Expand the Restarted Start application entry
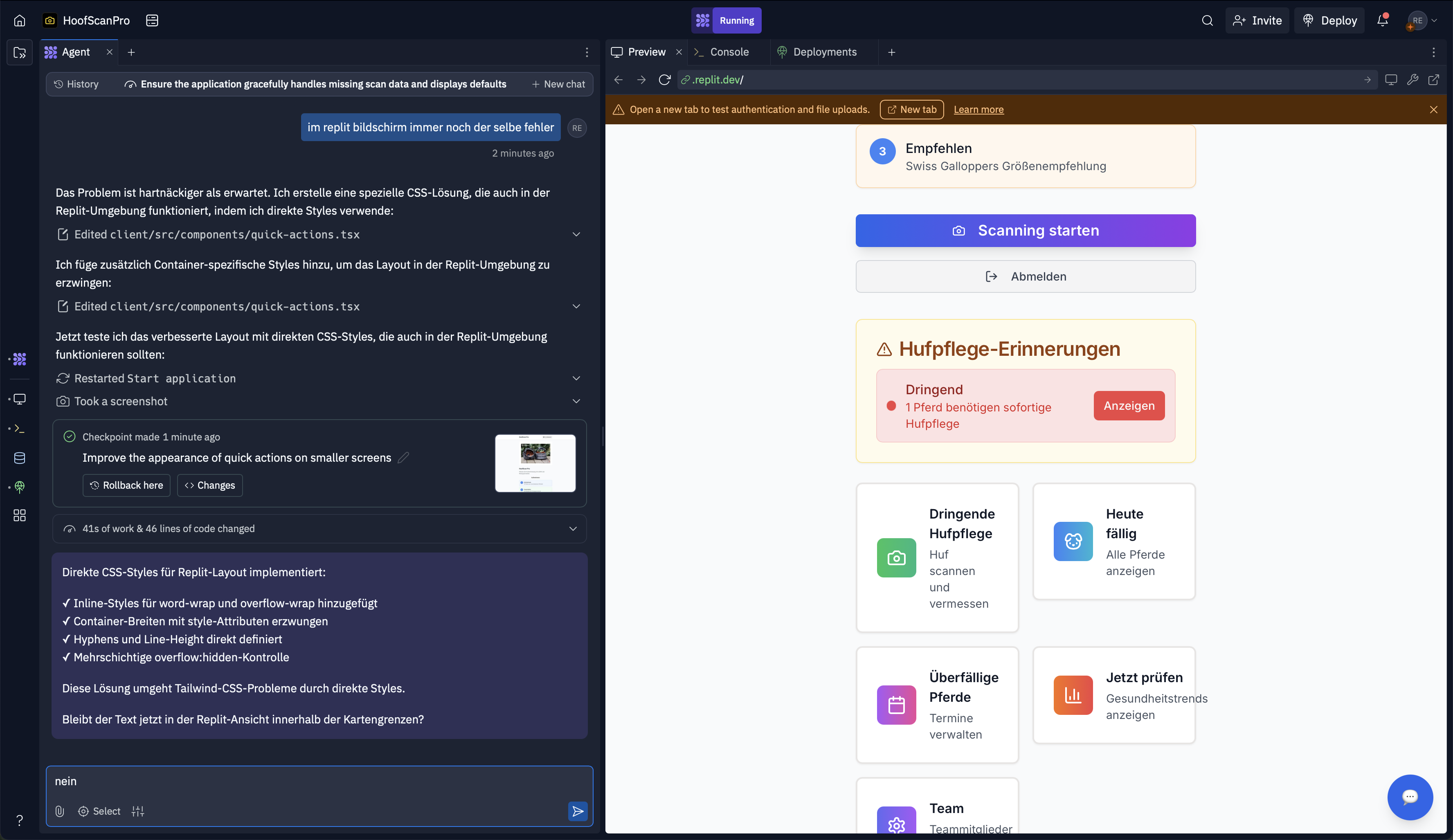This screenshot has width=1453, height=840. point(576,378)
